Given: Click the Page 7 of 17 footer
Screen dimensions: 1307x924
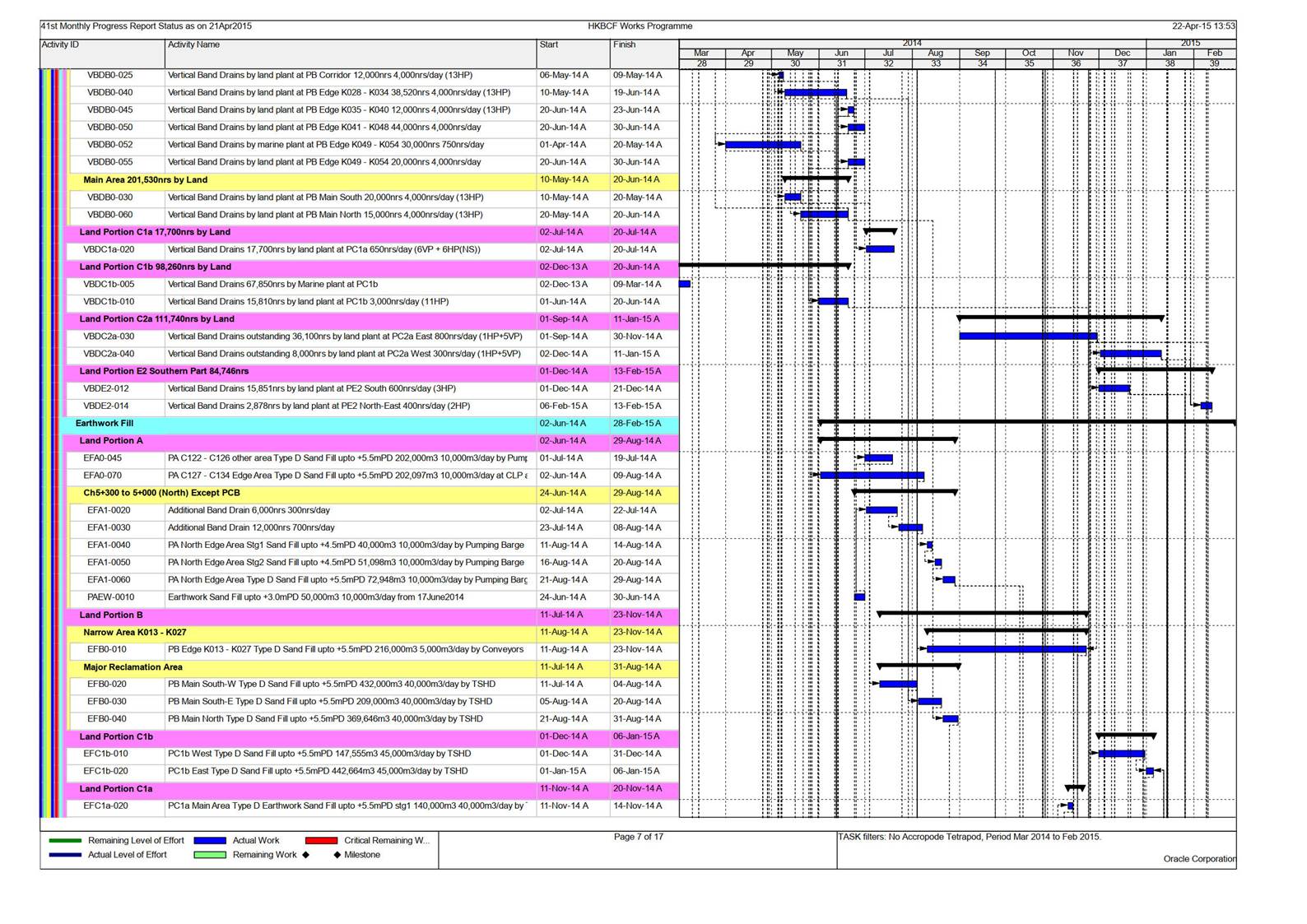Looking at the screenshot, I should pyautogui.click(x=639, y=837).
